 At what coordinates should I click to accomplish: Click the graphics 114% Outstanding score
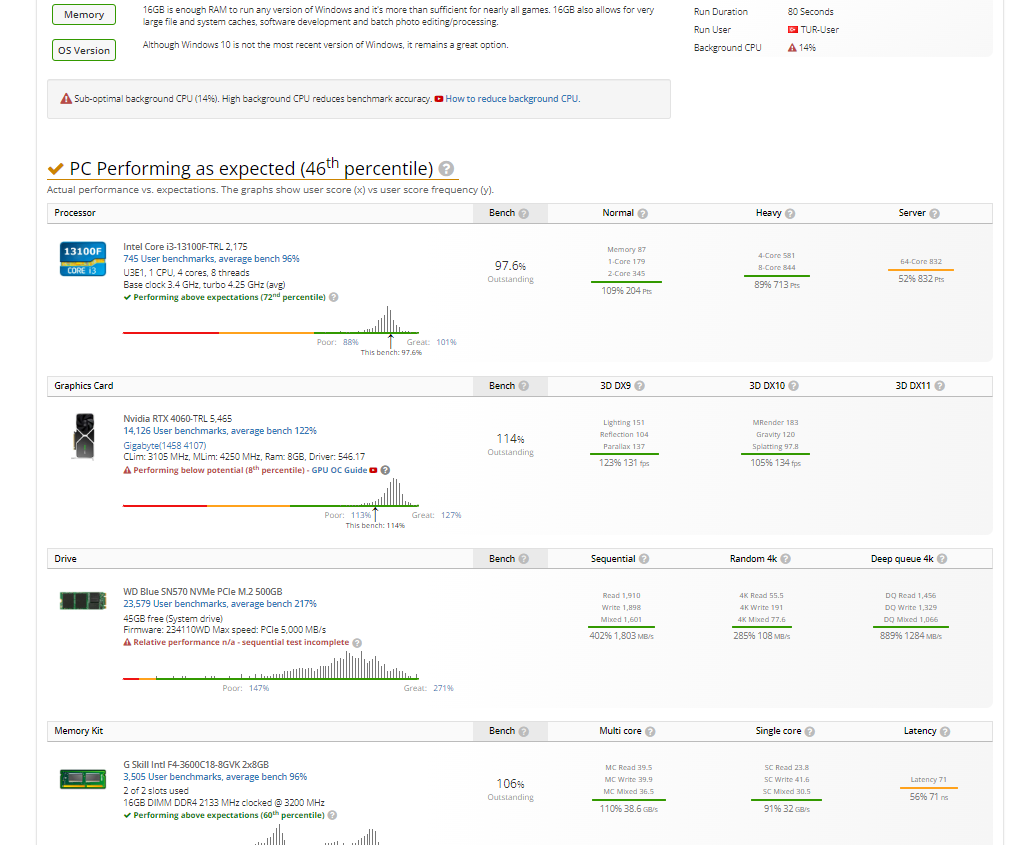511,443
